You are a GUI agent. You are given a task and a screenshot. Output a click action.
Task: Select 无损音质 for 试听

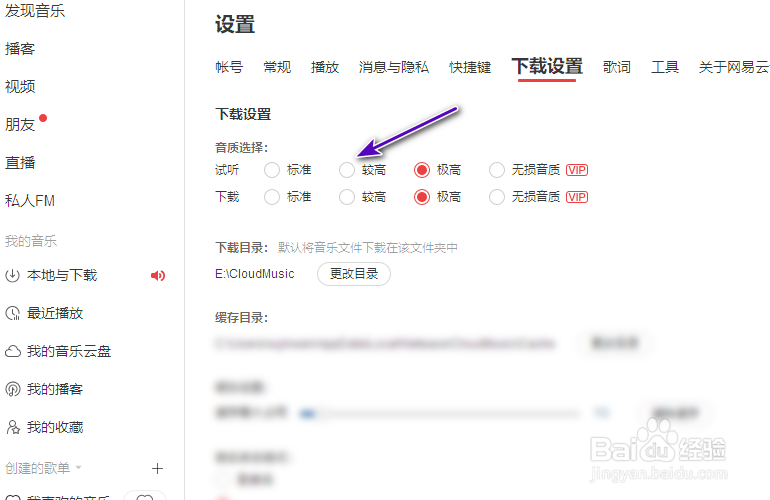tap(496, 170)
